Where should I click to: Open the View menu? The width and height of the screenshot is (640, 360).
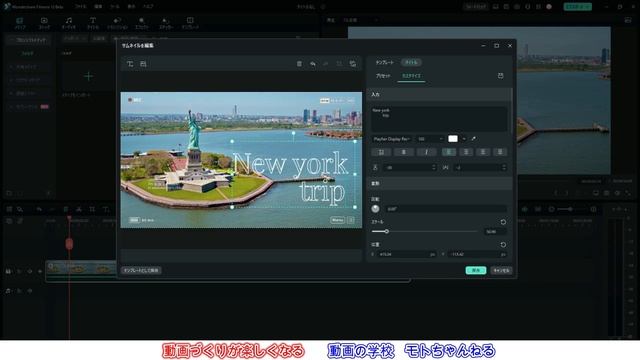[x=131, y=7]
